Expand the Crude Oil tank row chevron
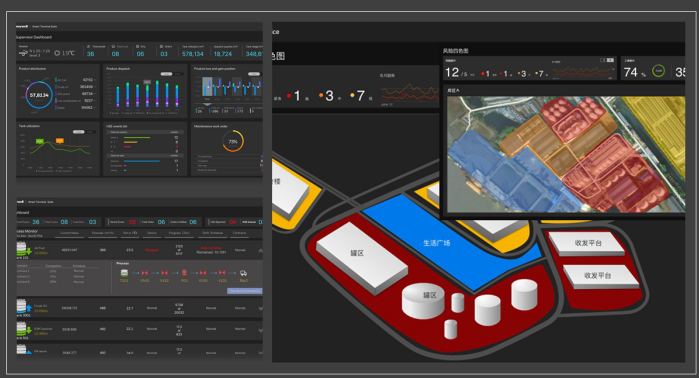 point(260,308)
